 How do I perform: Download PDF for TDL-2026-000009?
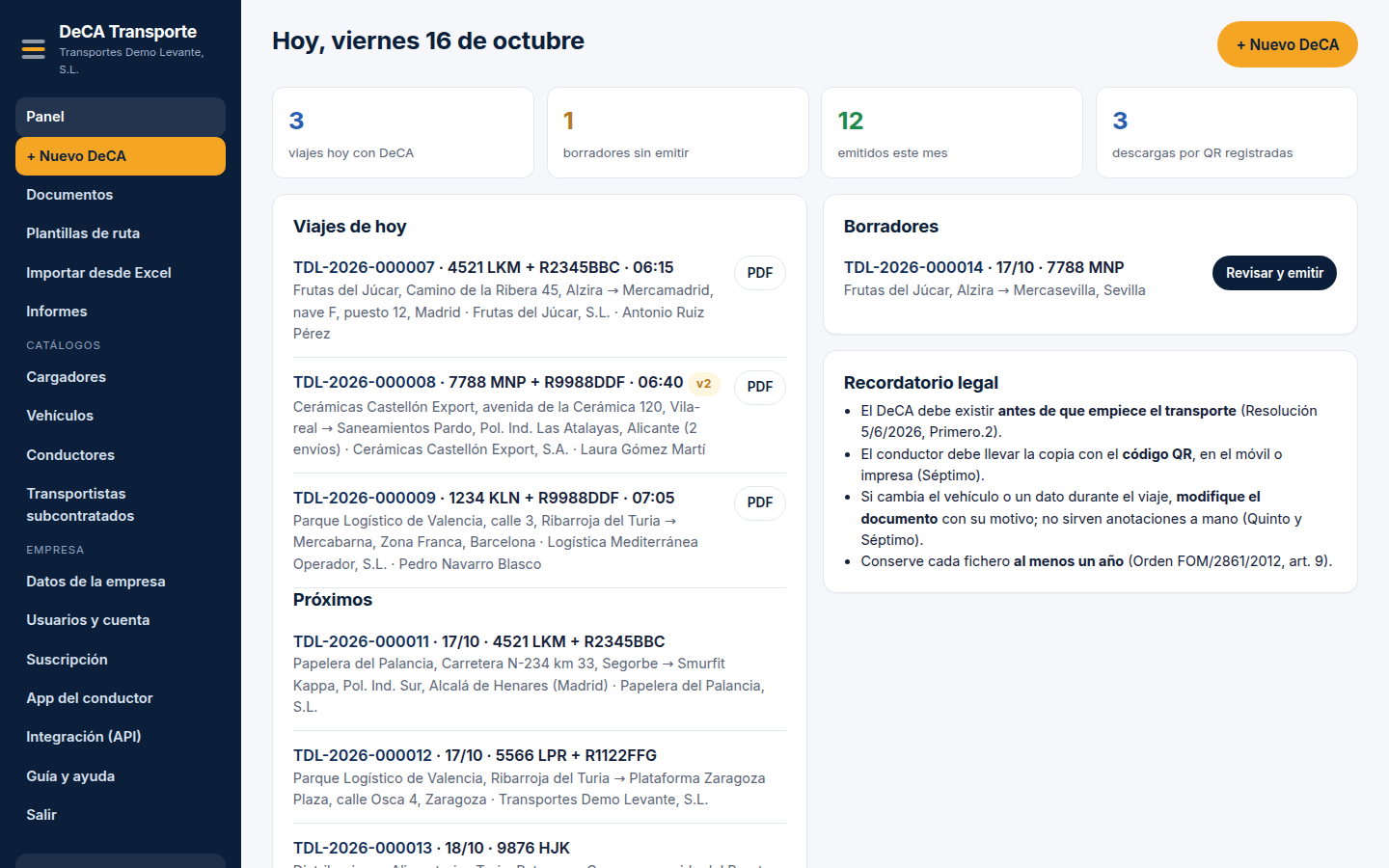[x=760, y=502]
